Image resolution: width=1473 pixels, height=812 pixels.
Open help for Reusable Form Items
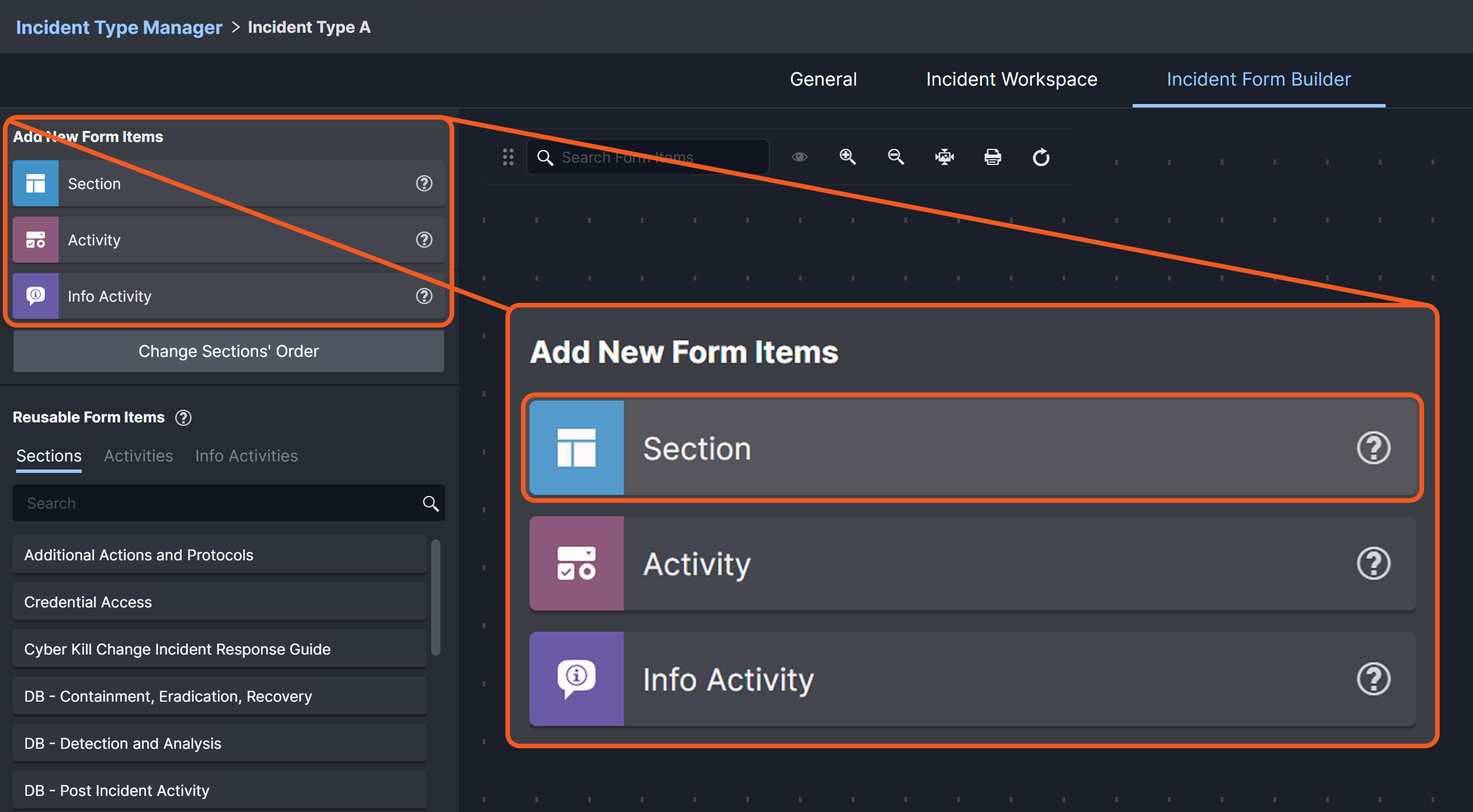pyautogui.click(x=183, y=418)
